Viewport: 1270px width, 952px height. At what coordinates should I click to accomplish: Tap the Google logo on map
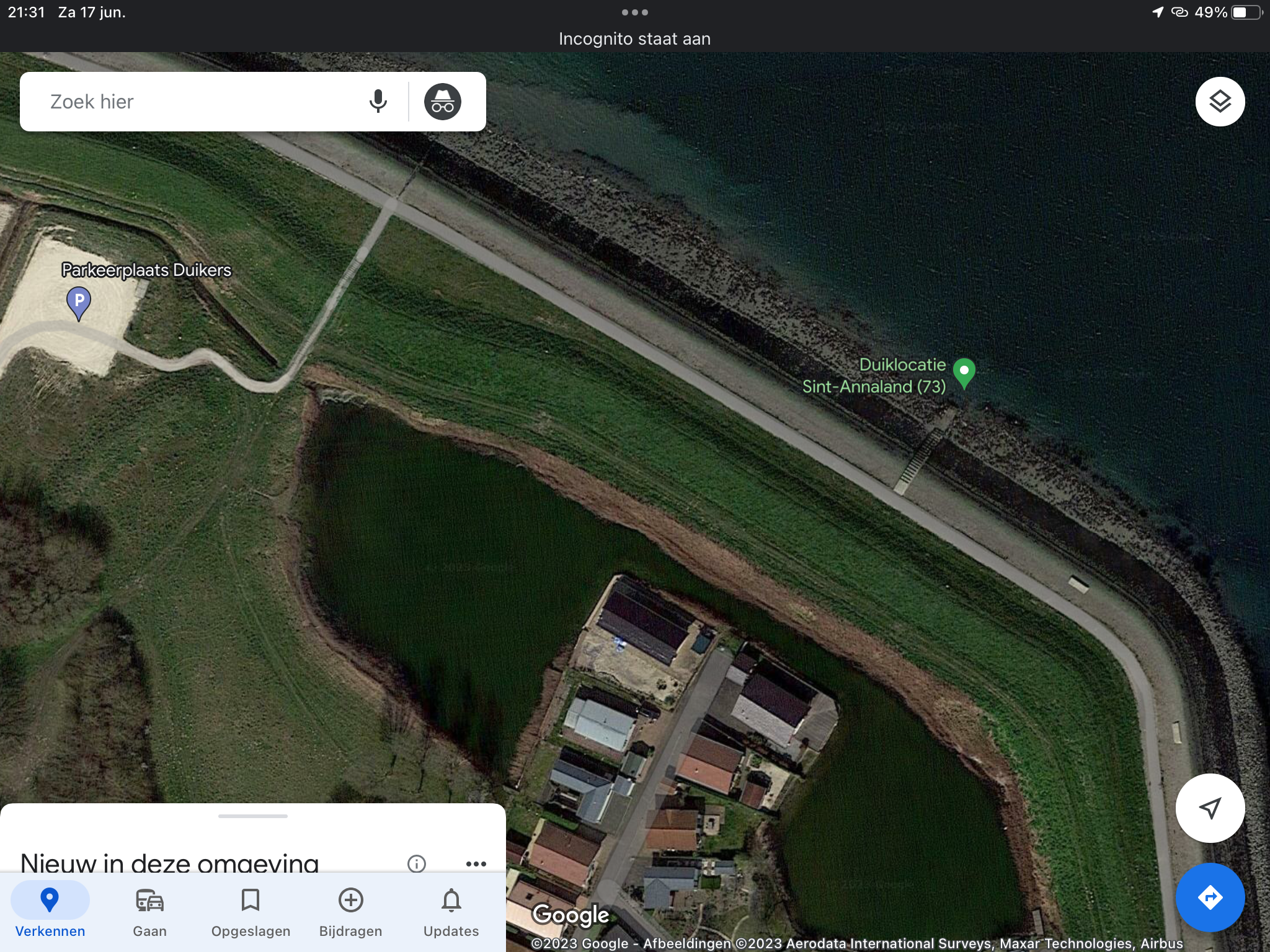571,915
